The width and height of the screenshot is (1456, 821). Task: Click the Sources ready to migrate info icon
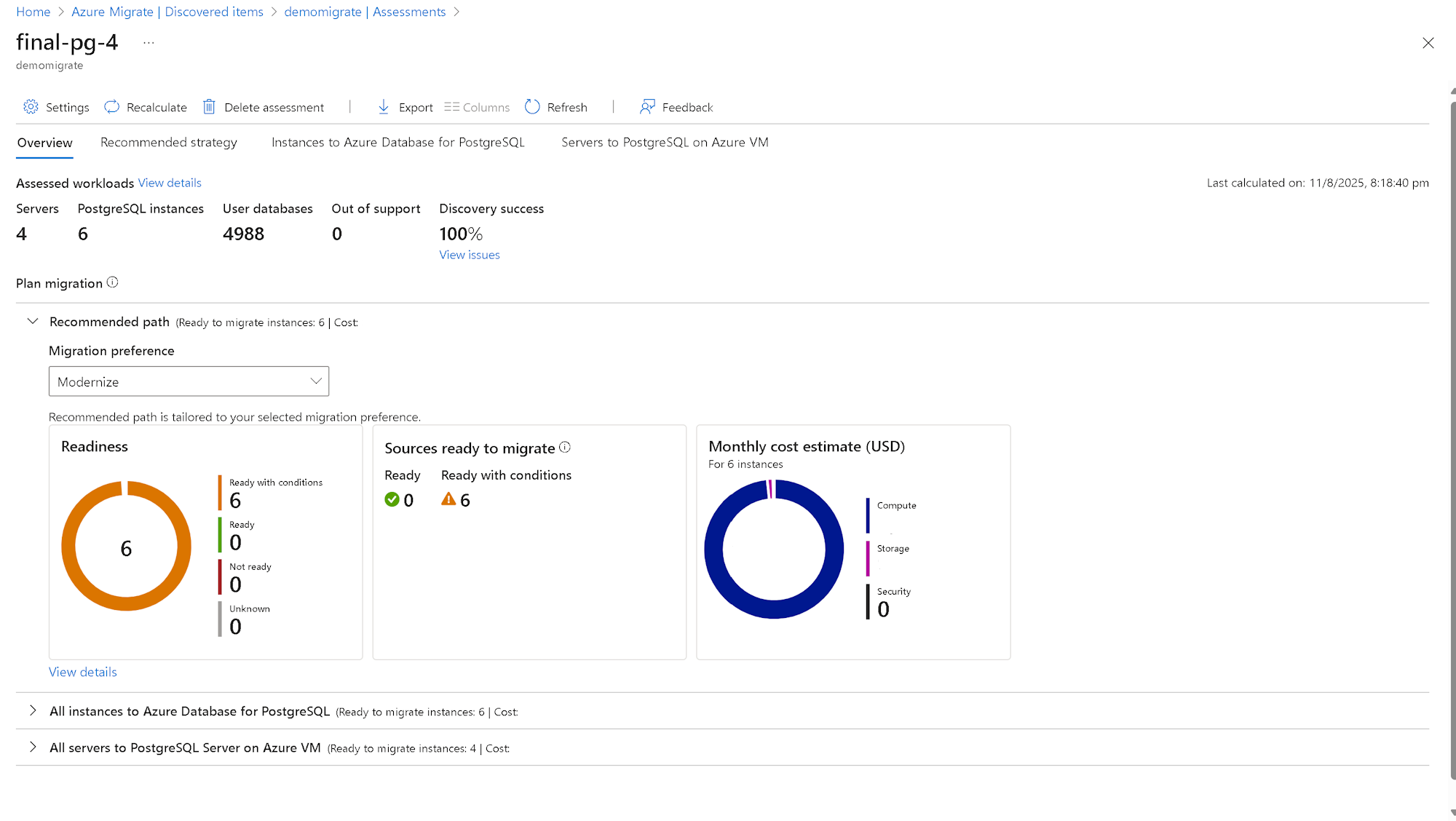[x=565, y=447]
